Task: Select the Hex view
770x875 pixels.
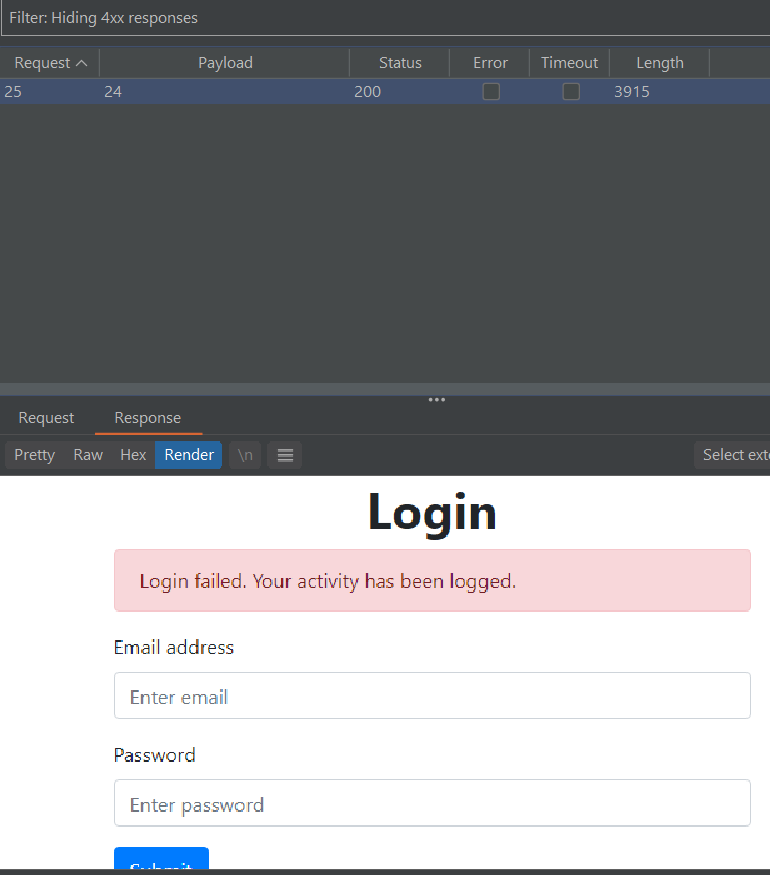Action: point(133,455)
